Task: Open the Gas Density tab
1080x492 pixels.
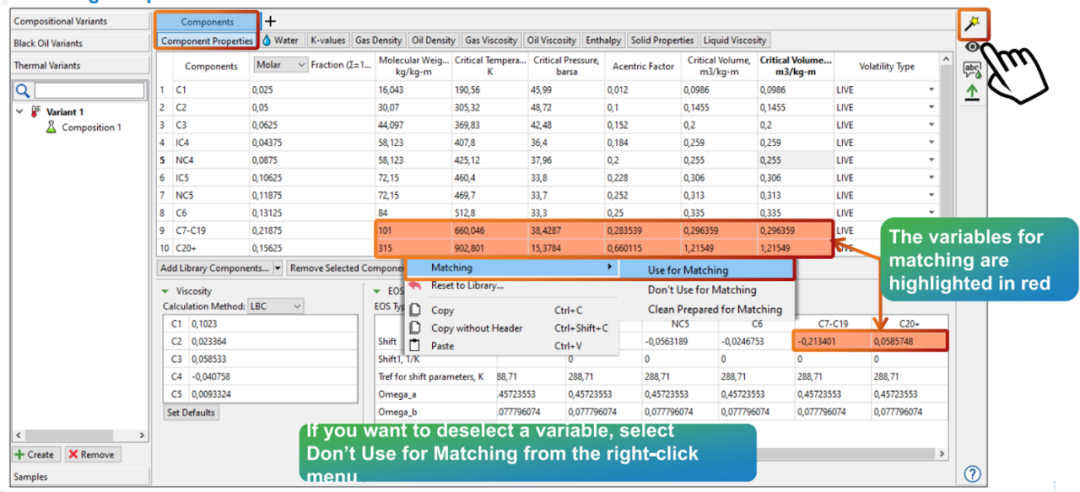Action: [379, 41]
